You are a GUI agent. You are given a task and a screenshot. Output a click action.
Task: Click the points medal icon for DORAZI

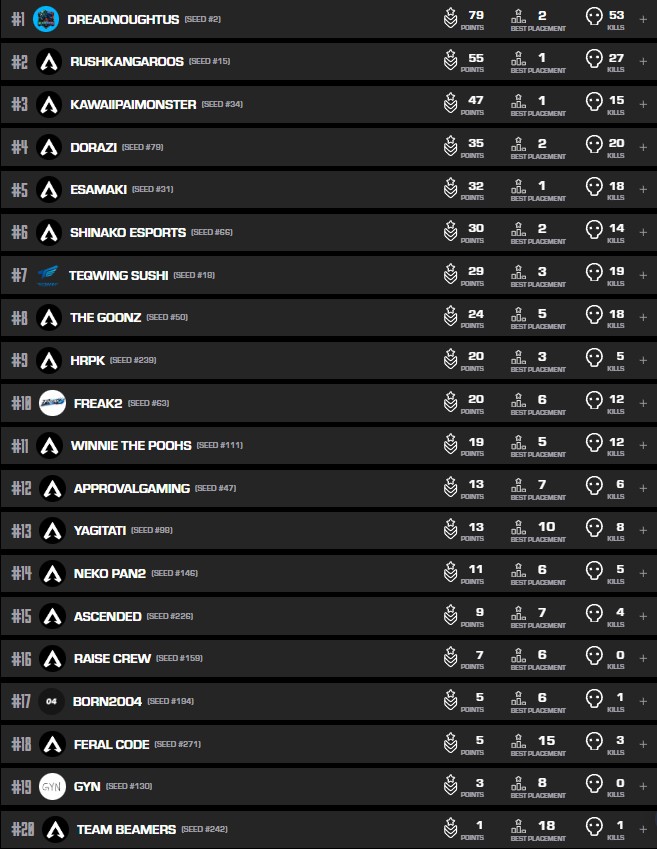click(x=450, y=147)
